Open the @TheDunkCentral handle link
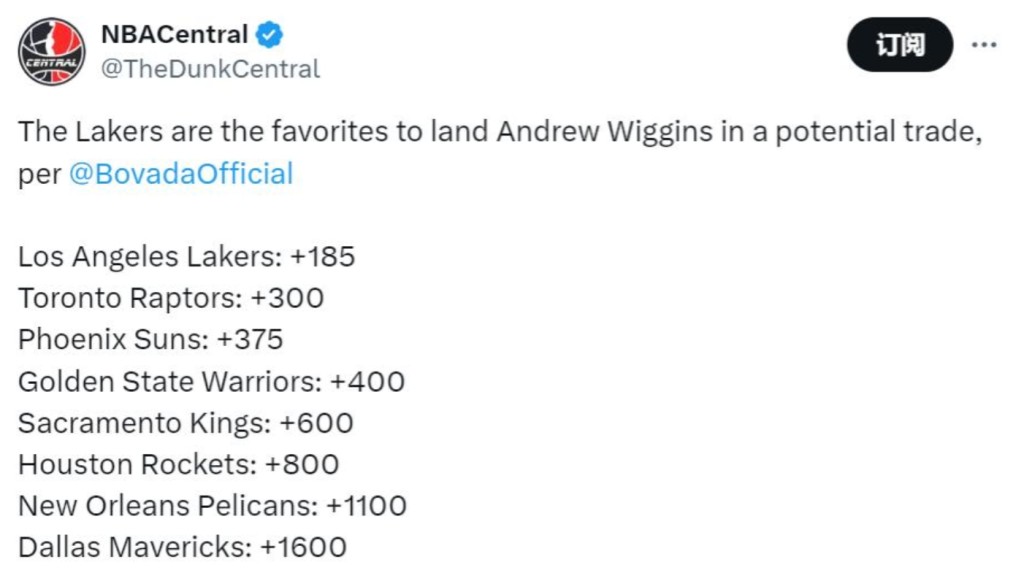 click(x=210, y=69)
